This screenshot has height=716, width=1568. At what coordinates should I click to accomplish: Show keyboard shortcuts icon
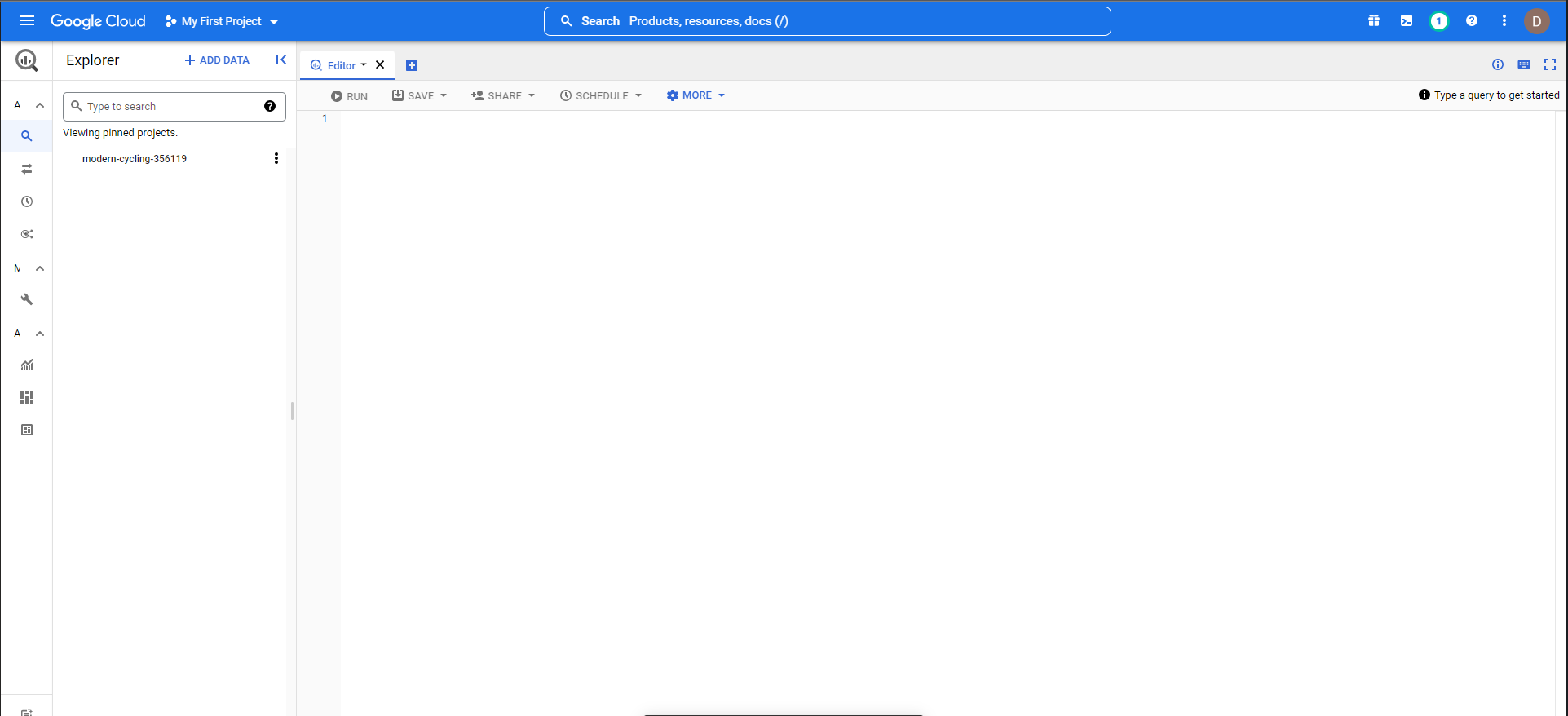[1524, 64]
